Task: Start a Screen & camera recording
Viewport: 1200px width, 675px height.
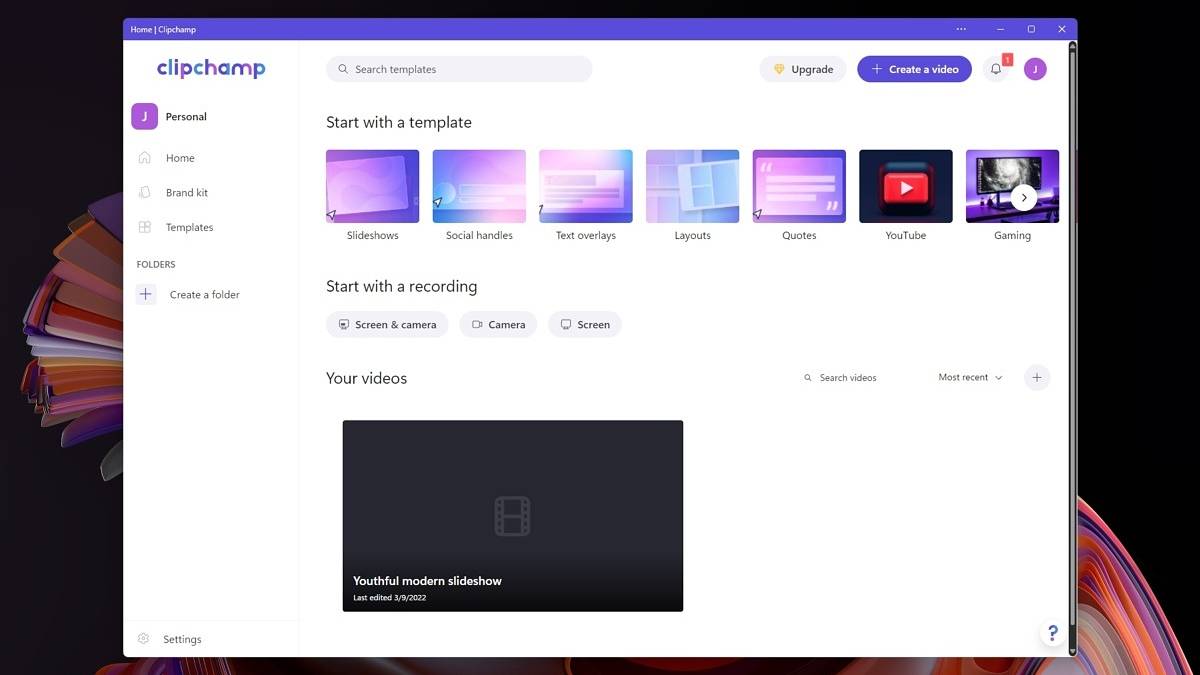Action: (387, 324)
